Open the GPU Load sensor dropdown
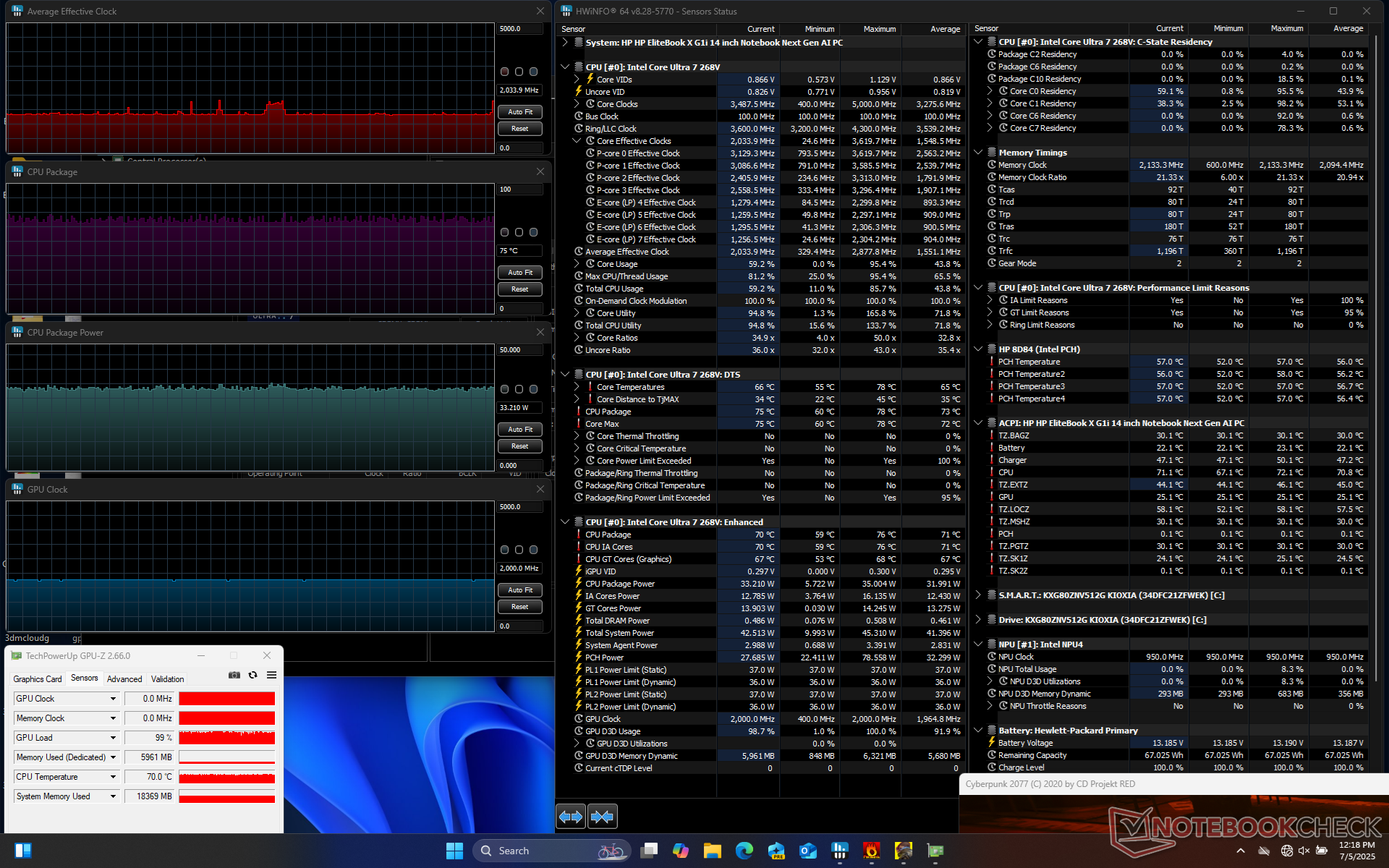Screen dimensions: 1389x868 113,738
